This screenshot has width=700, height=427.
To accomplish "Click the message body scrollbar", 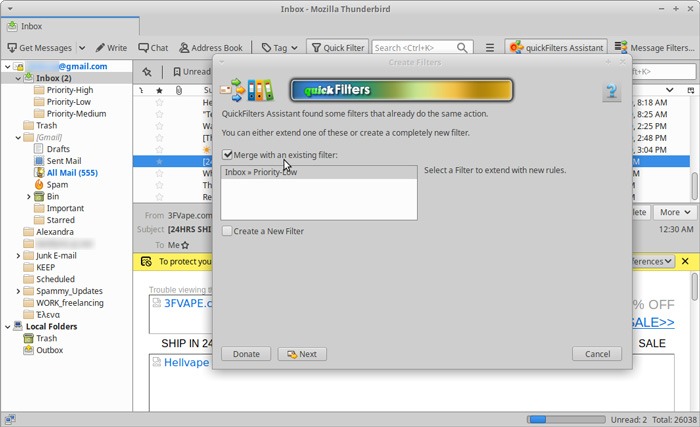I will 695,287.
